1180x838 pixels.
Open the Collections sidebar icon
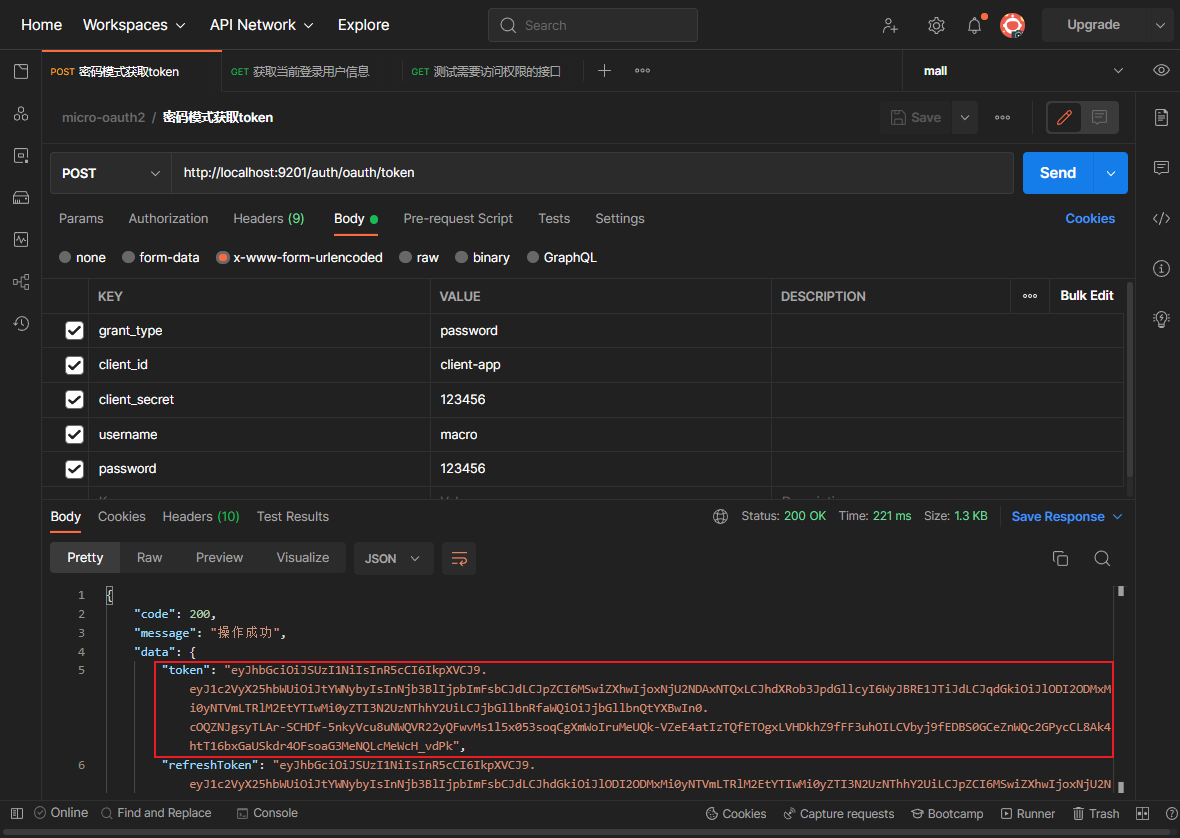(21, 71)
